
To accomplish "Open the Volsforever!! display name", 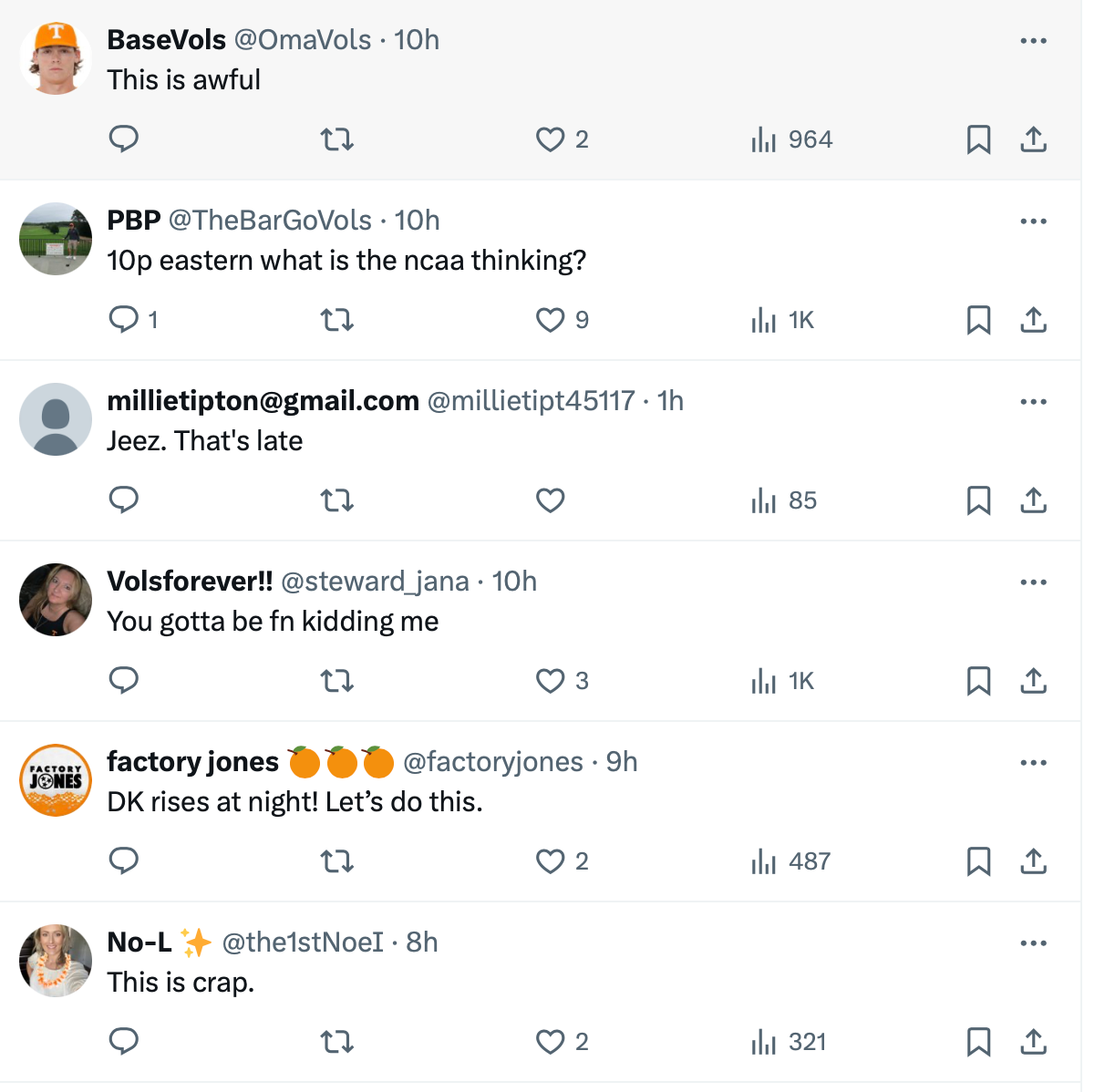I will coord(190,582).
